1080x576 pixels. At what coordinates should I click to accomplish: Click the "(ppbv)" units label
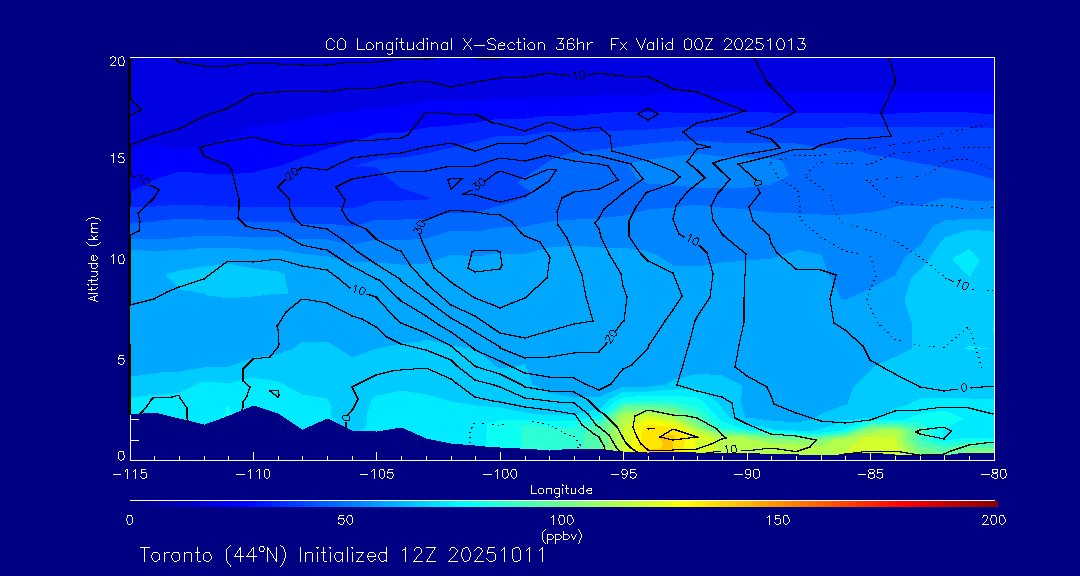pos(562,535)
